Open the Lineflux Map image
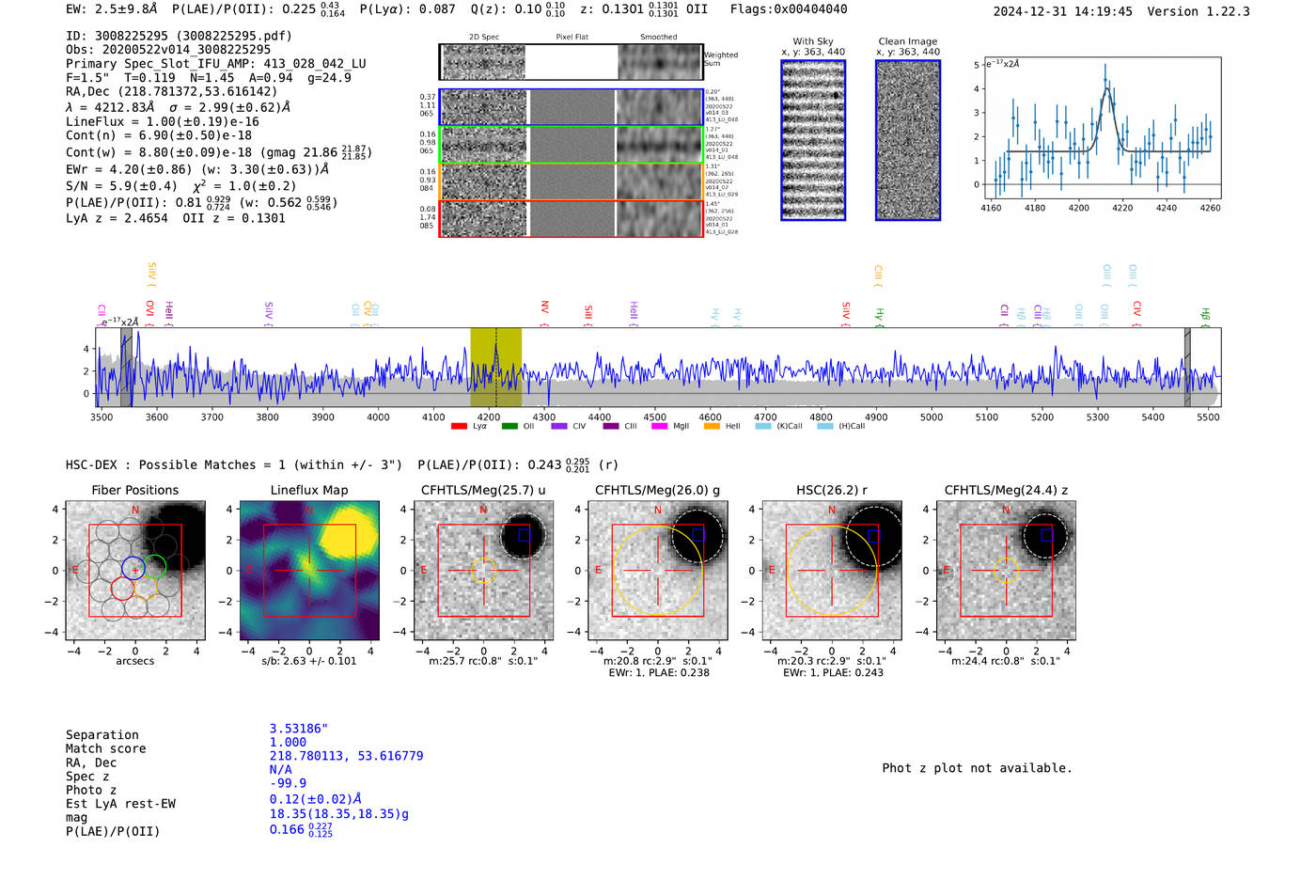This screenshot has height=896, width=1316. pyautogui.click(x=309, y=571)
